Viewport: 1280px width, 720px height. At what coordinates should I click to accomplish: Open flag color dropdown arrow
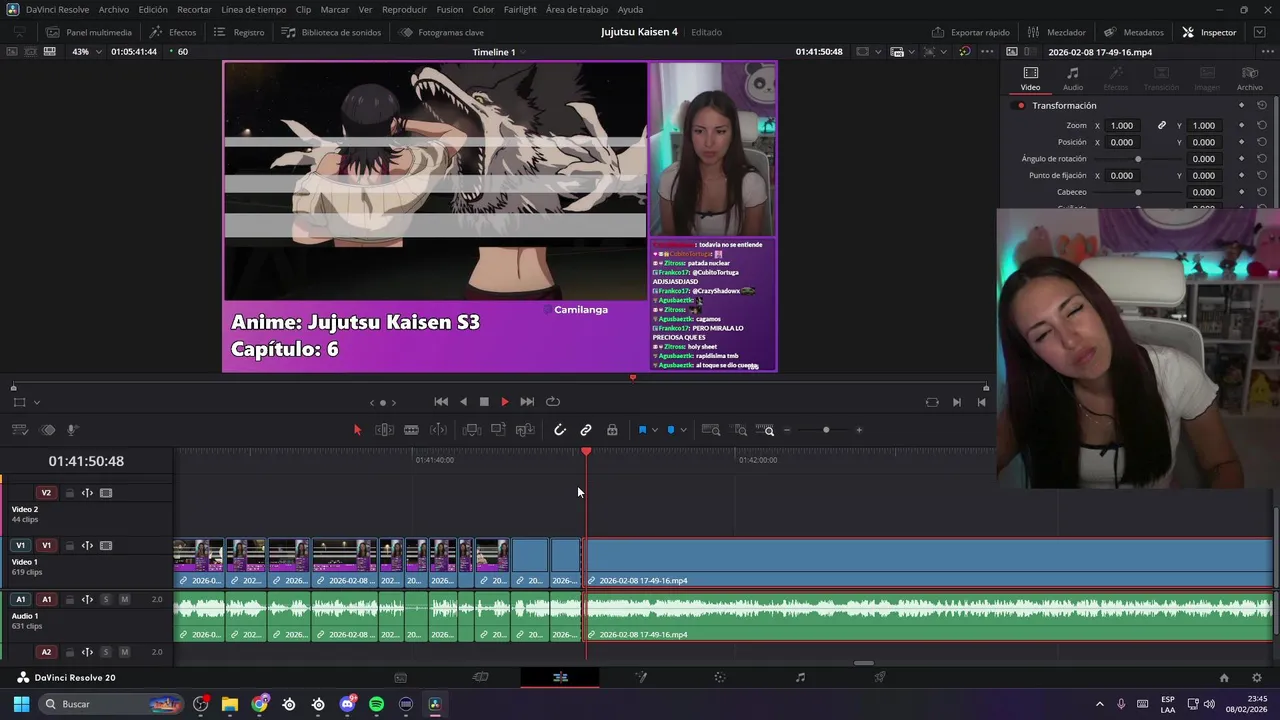[655, 430]
